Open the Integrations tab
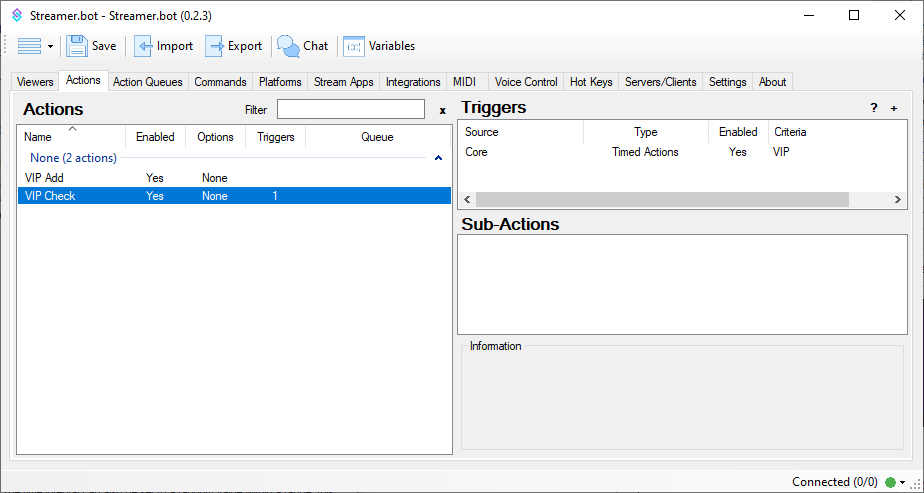Viewport: 924px width, 493px height. pos(413,82)
